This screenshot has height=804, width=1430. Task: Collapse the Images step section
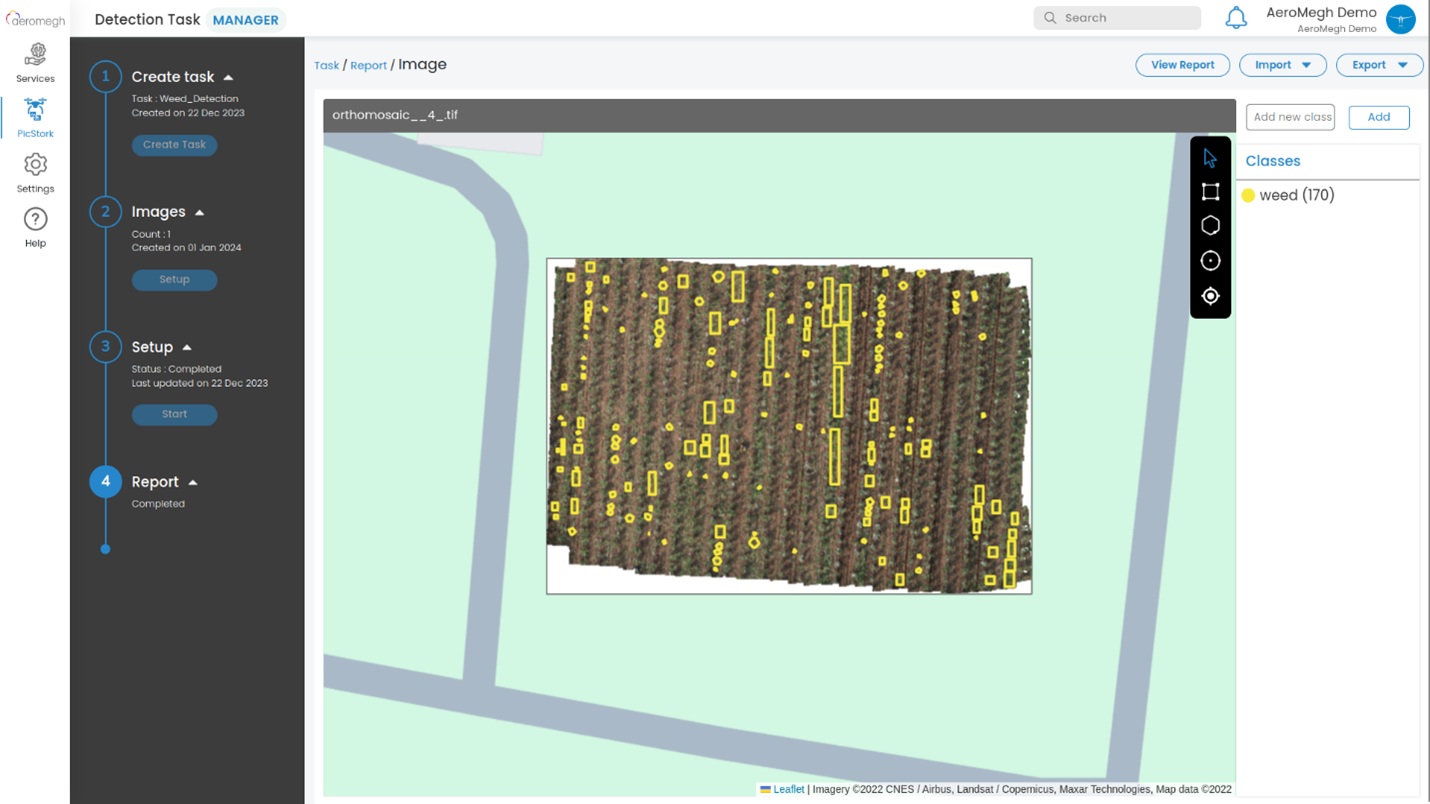pos(200,212)
